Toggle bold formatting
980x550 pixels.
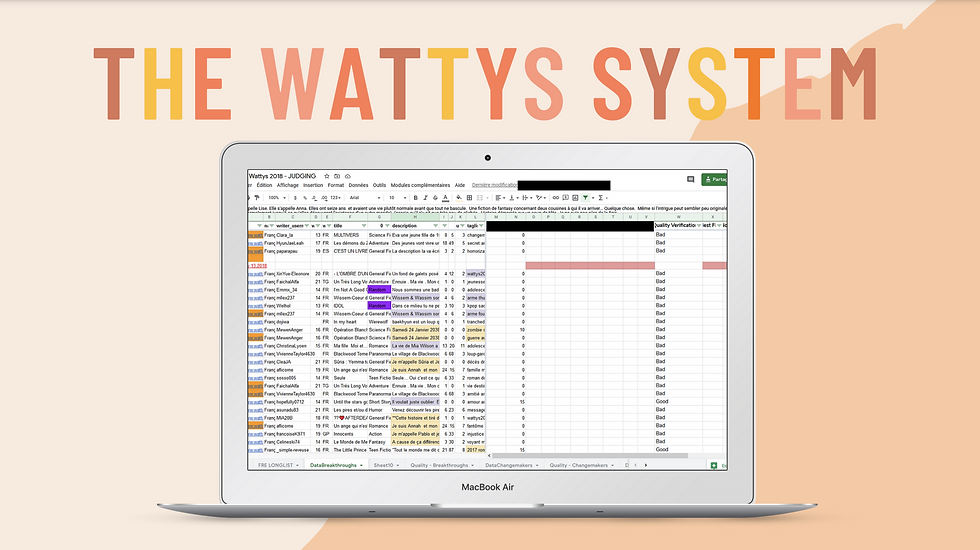[x=416, y=198]
